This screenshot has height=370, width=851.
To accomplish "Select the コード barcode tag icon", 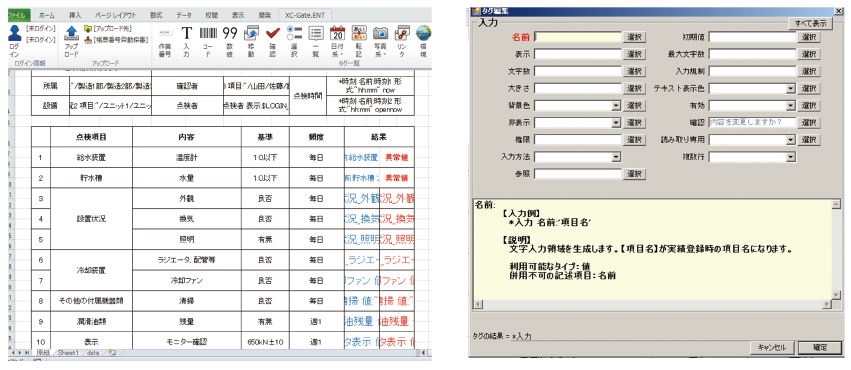I will pyautogui.click(x=207, y=34).
